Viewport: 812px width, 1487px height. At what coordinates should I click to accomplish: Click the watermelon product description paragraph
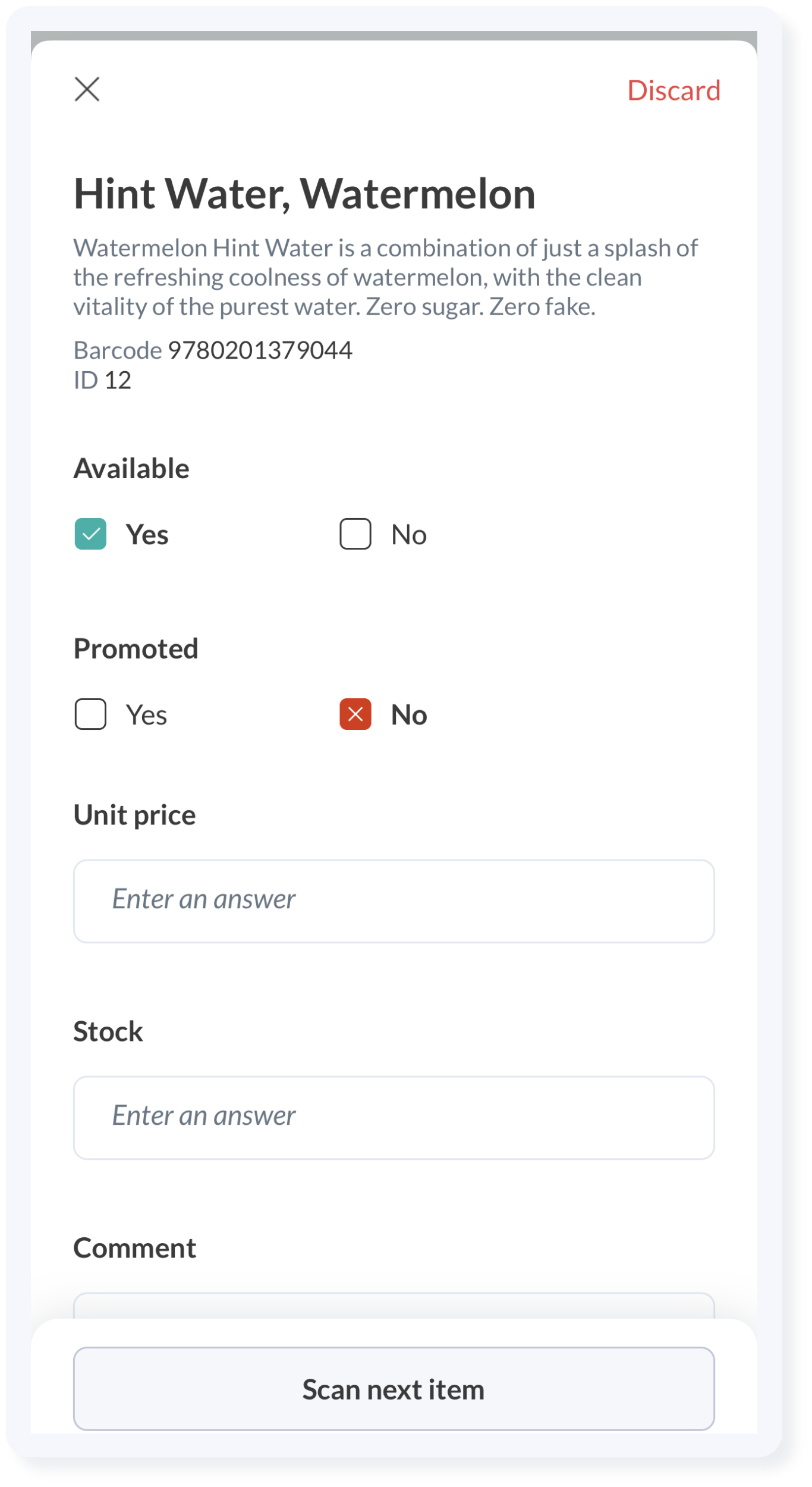click(x=385, y=277)
